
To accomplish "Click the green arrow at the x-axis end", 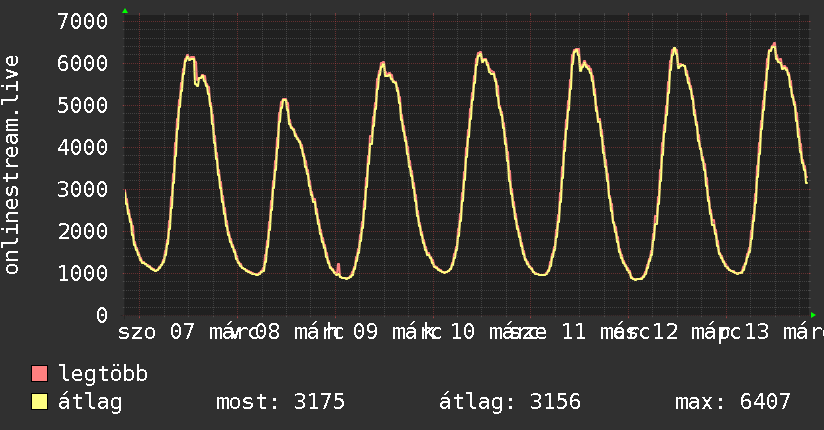I will pos(813,315).
